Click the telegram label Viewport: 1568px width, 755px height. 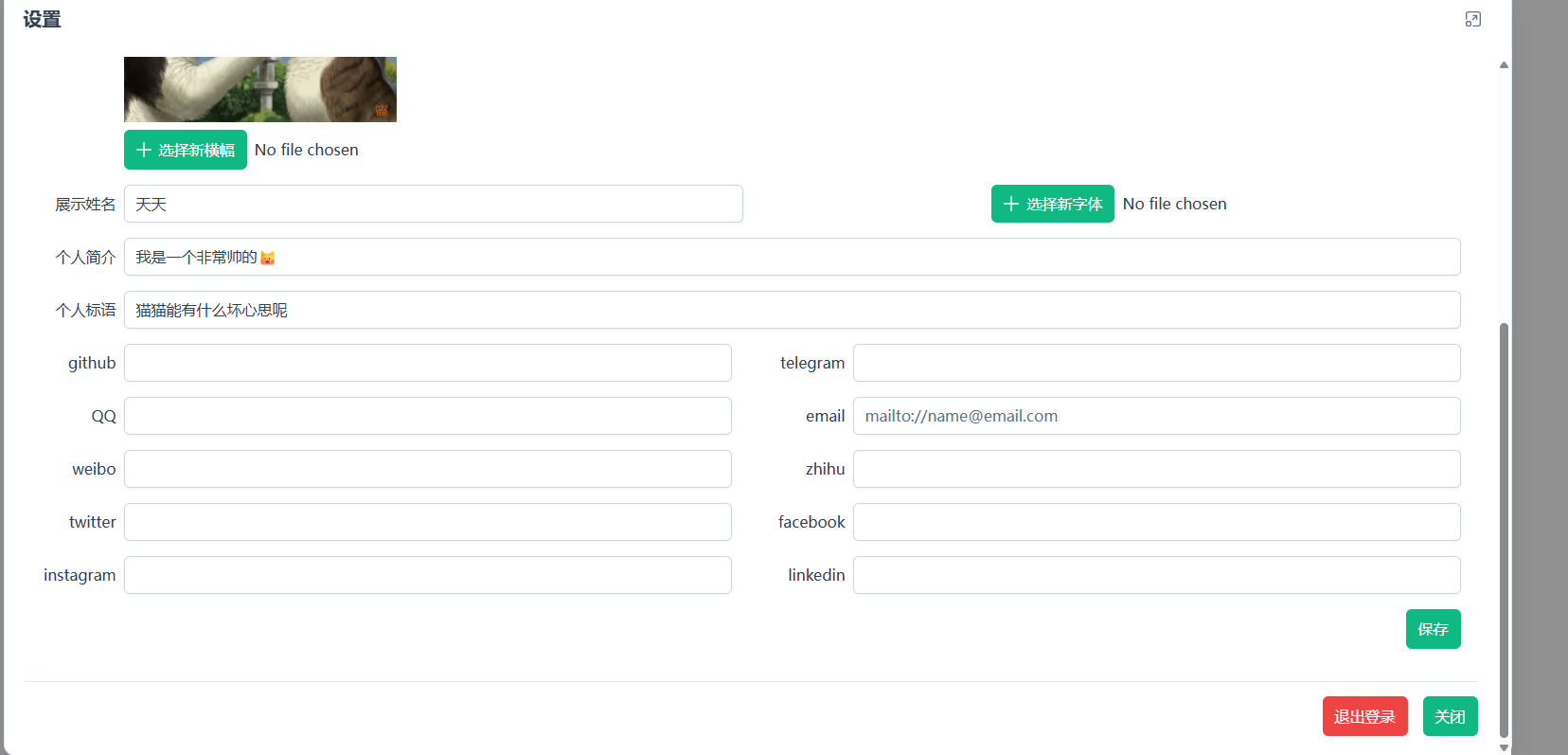pyautogui.click(x=812, y=364)
